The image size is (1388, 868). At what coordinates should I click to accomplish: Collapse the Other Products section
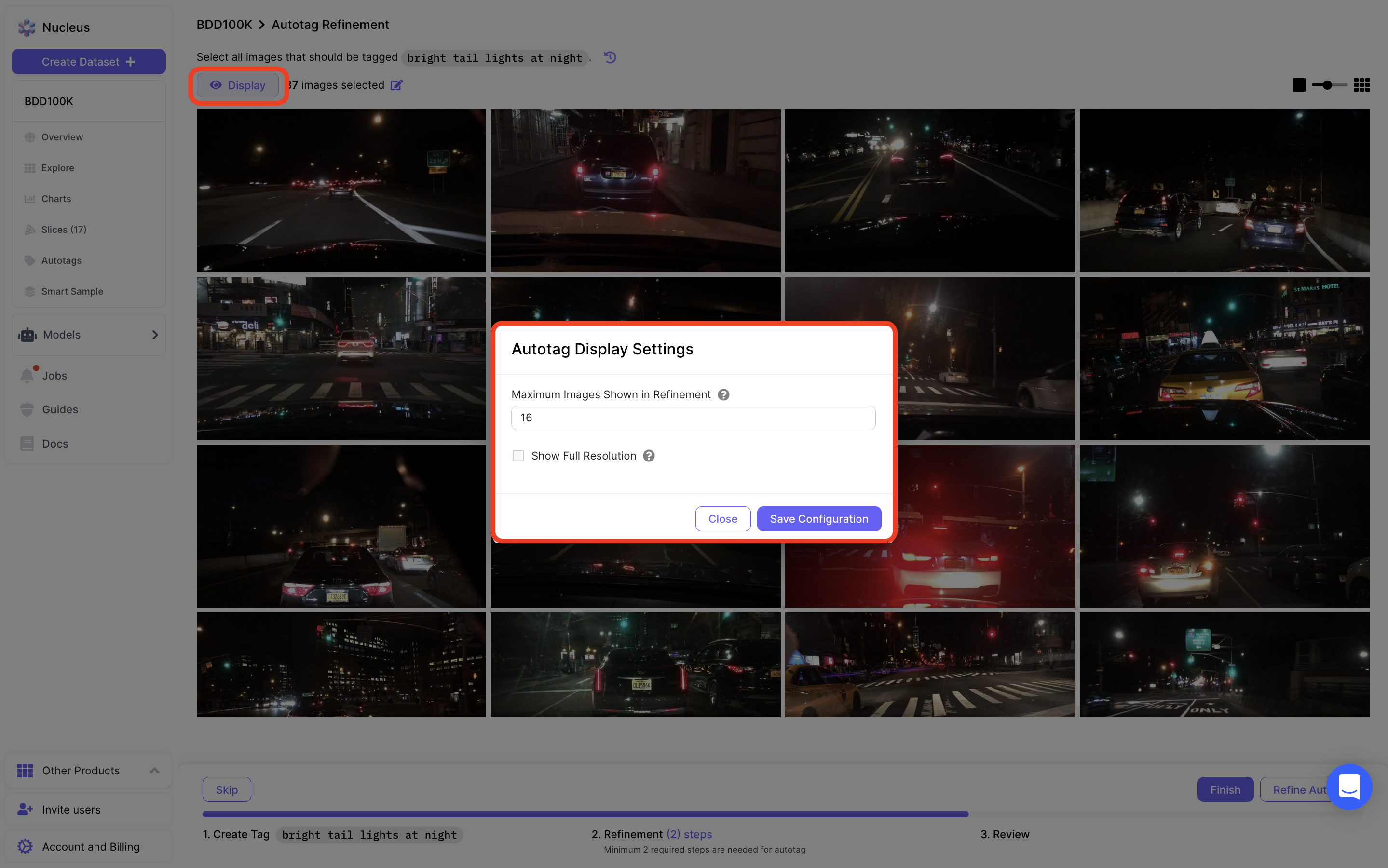point(154,771)
